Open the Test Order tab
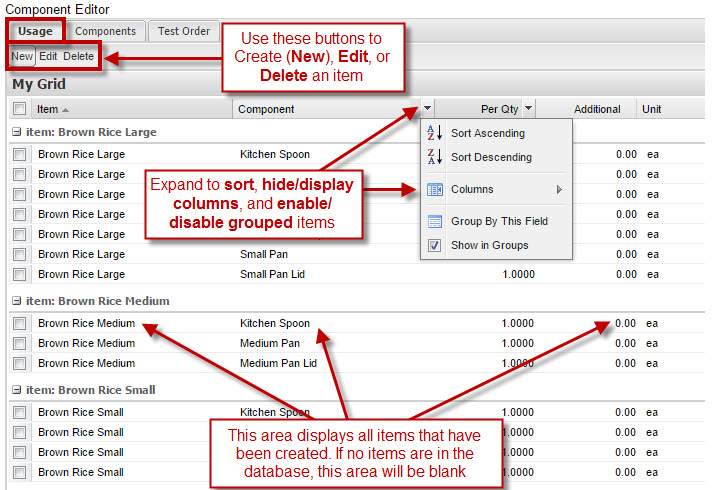 coord(184,31)
